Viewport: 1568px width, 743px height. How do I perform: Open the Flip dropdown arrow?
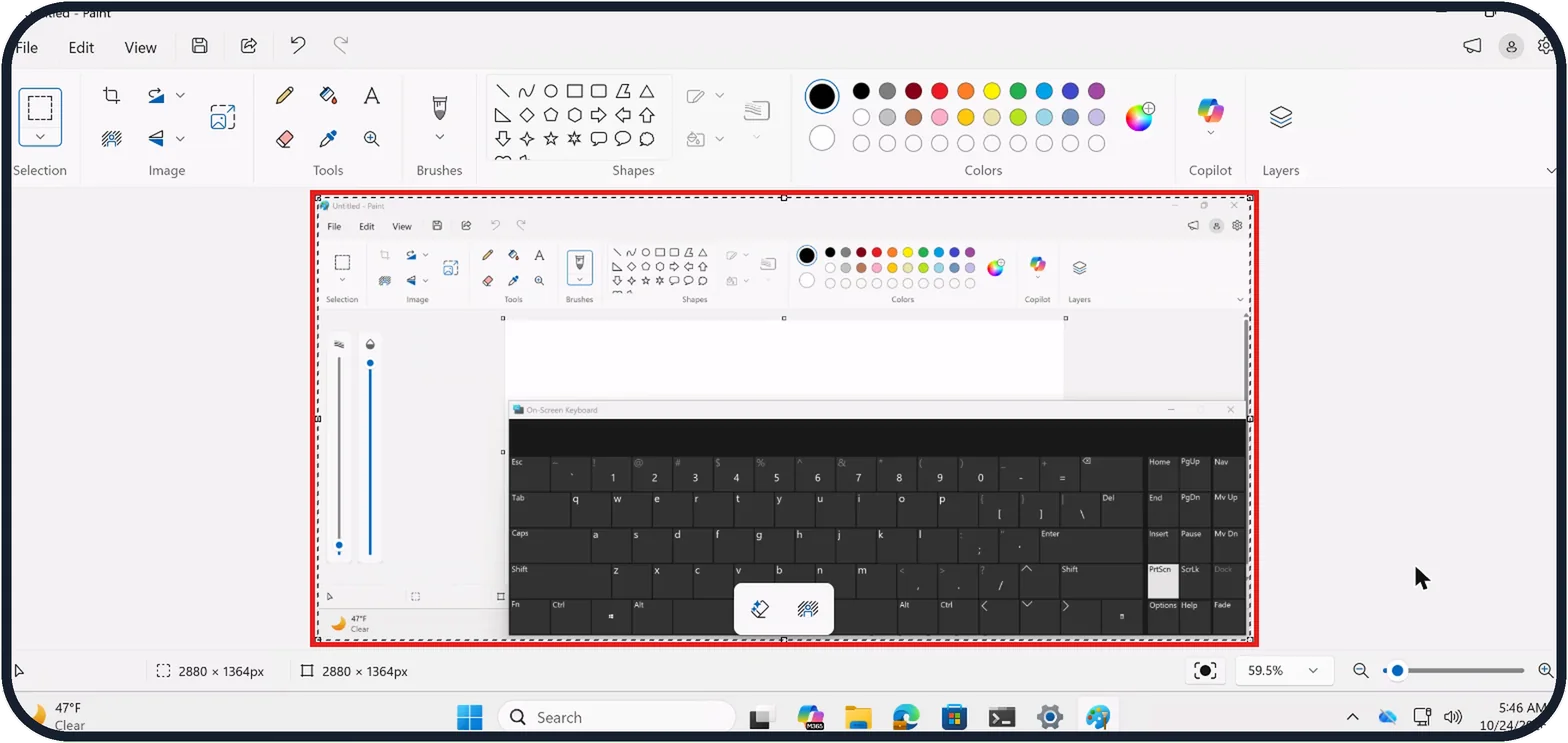[x=180, y=138]
